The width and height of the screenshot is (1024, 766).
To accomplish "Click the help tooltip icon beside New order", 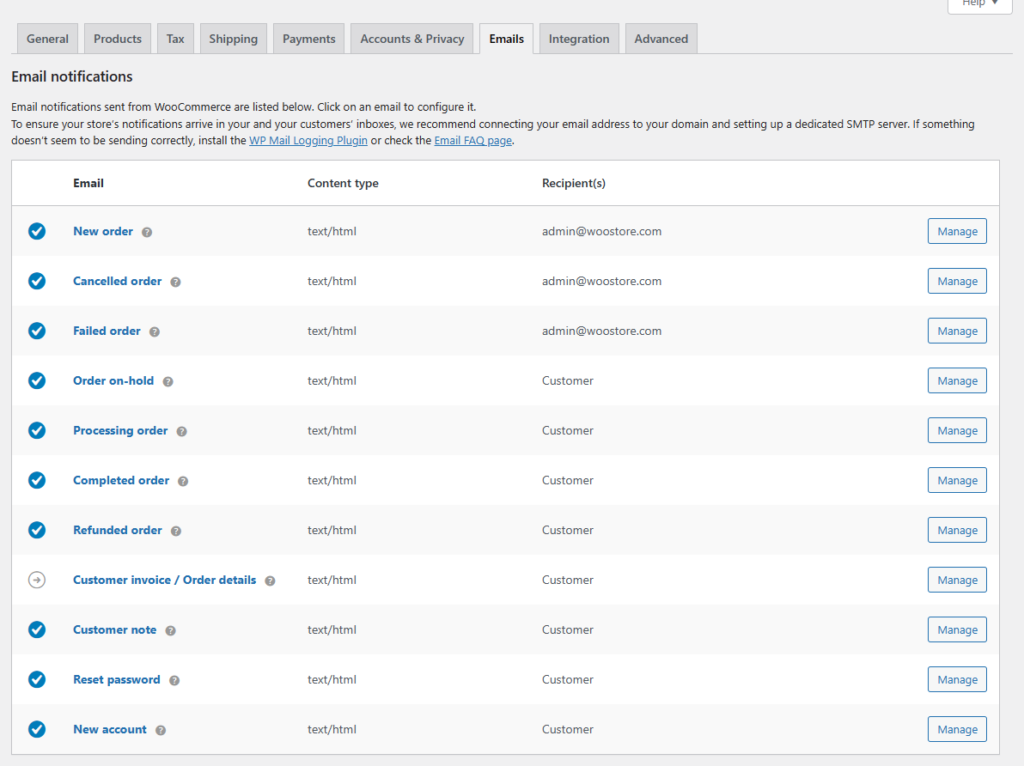I will pyautogui.click(x=147, y=232).
